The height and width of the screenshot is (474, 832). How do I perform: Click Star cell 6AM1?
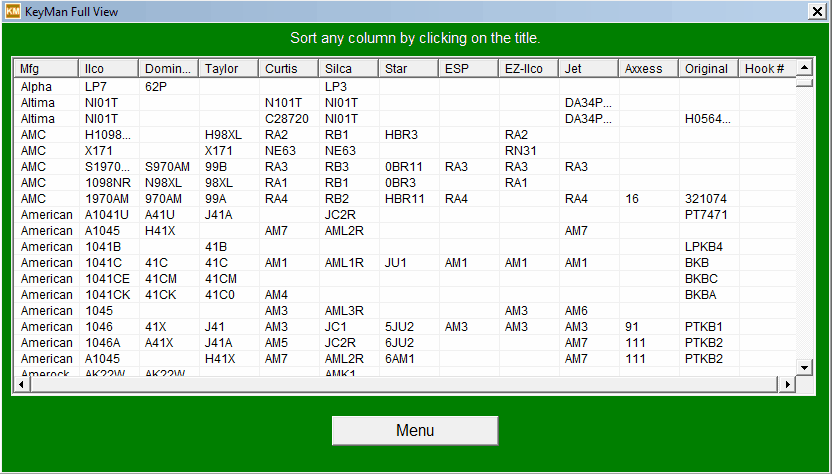pos(400,358)
